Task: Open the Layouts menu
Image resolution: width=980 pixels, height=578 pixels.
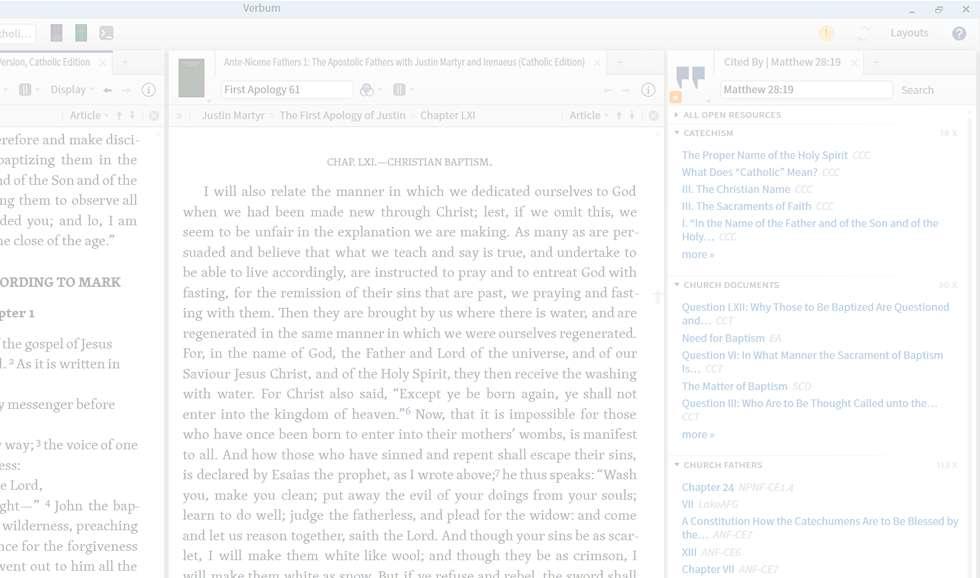Action: 909,33
